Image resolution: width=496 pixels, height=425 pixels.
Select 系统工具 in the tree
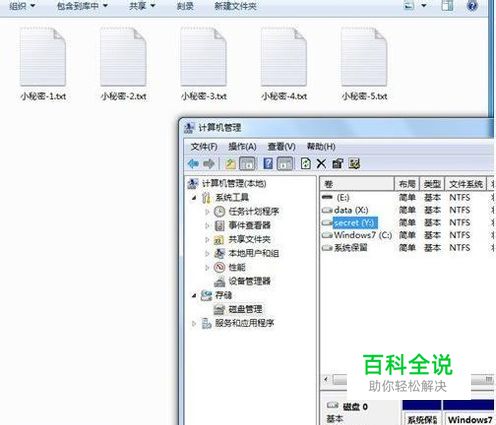[x=232, y=197]
